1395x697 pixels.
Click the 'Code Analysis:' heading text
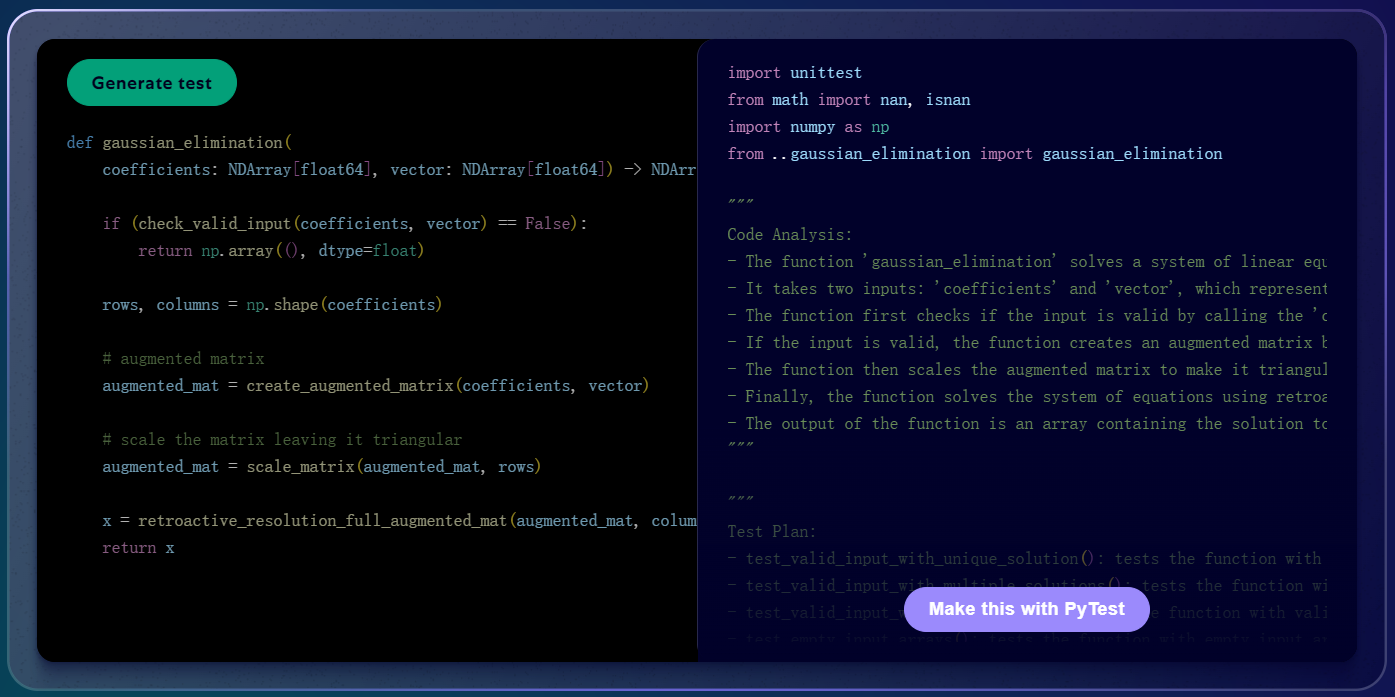click(790, 235)
